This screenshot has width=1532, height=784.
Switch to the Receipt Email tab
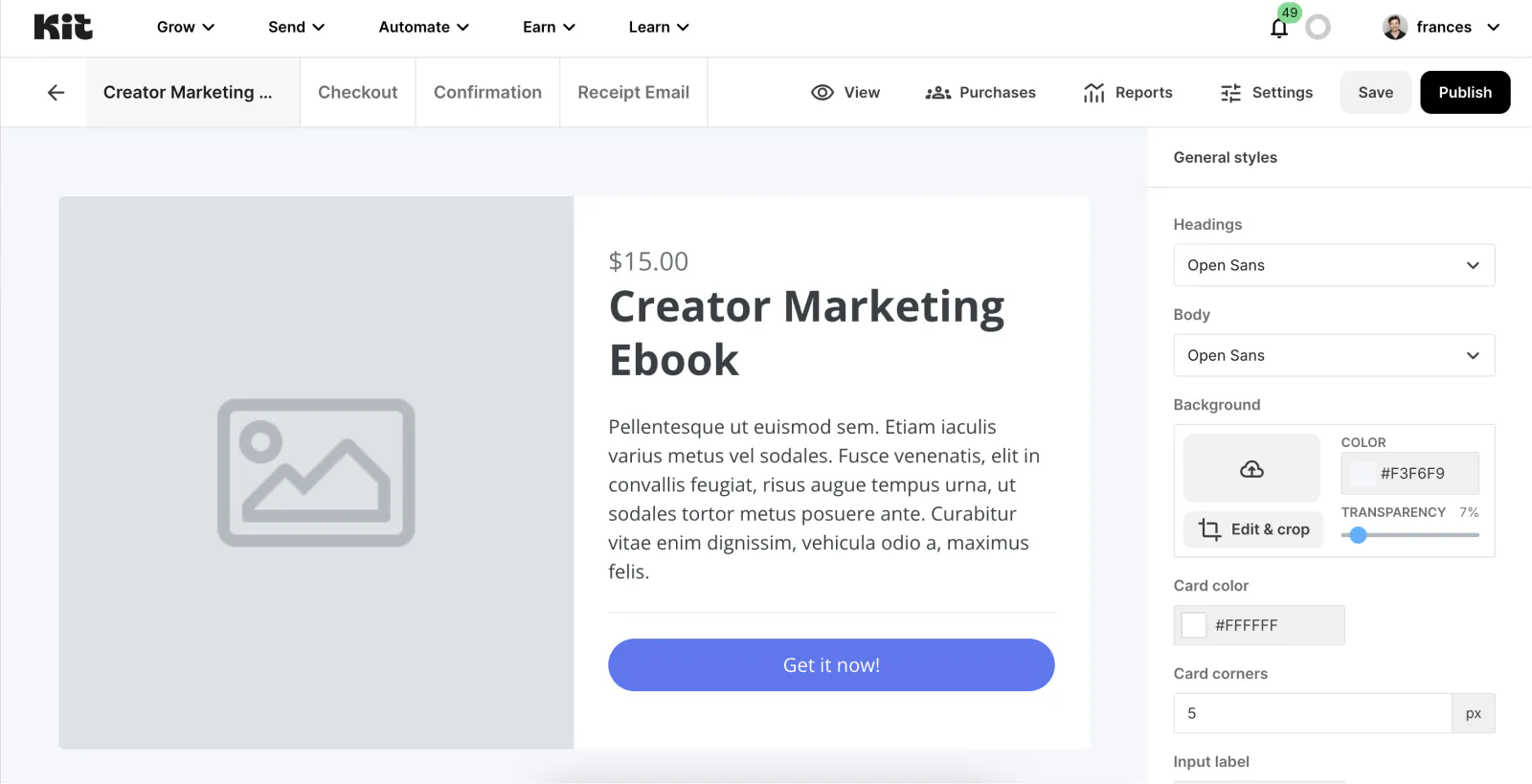(x=633, y=93)
